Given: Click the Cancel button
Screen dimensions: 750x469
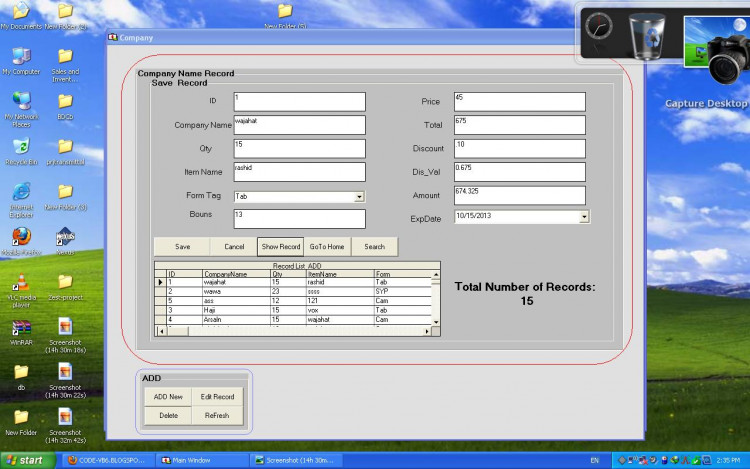Looking at the screenshot, I should tap(234, 247).
